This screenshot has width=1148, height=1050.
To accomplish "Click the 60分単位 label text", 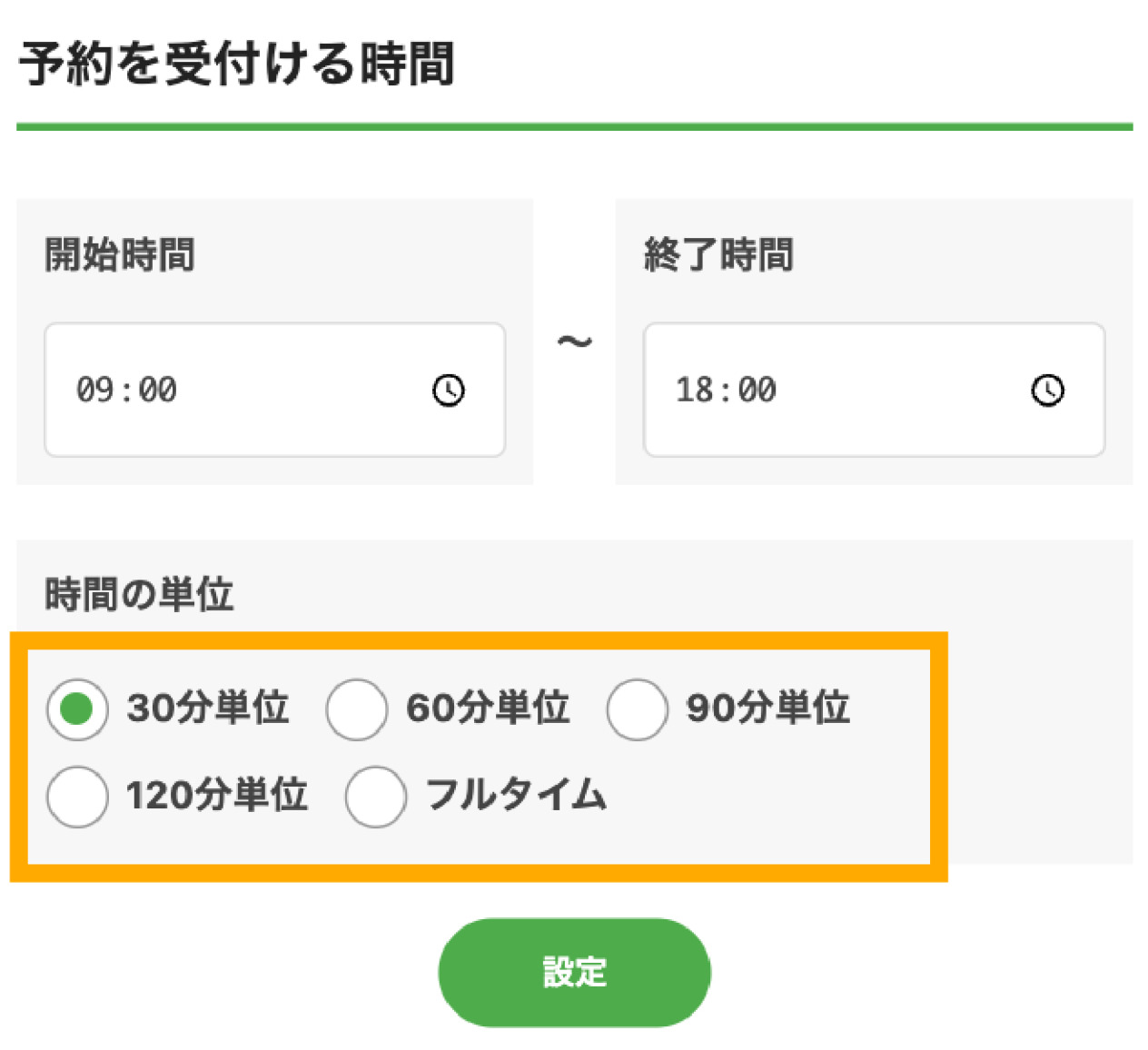I will tap(488, 708).
